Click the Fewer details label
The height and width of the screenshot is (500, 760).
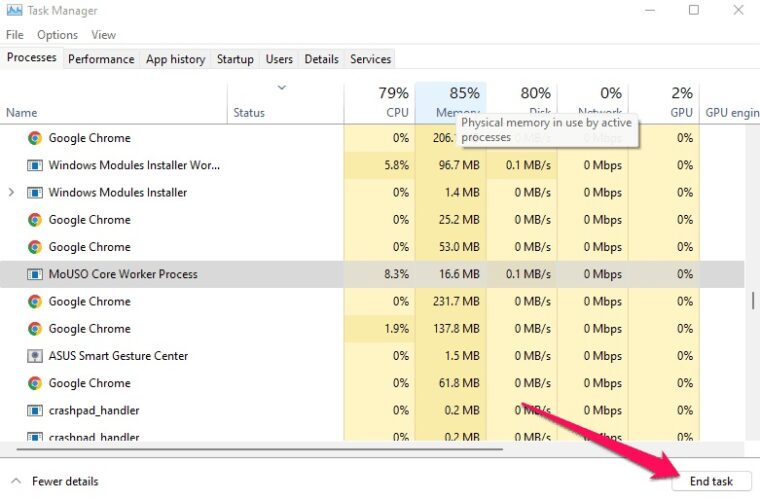pos(65,481)
